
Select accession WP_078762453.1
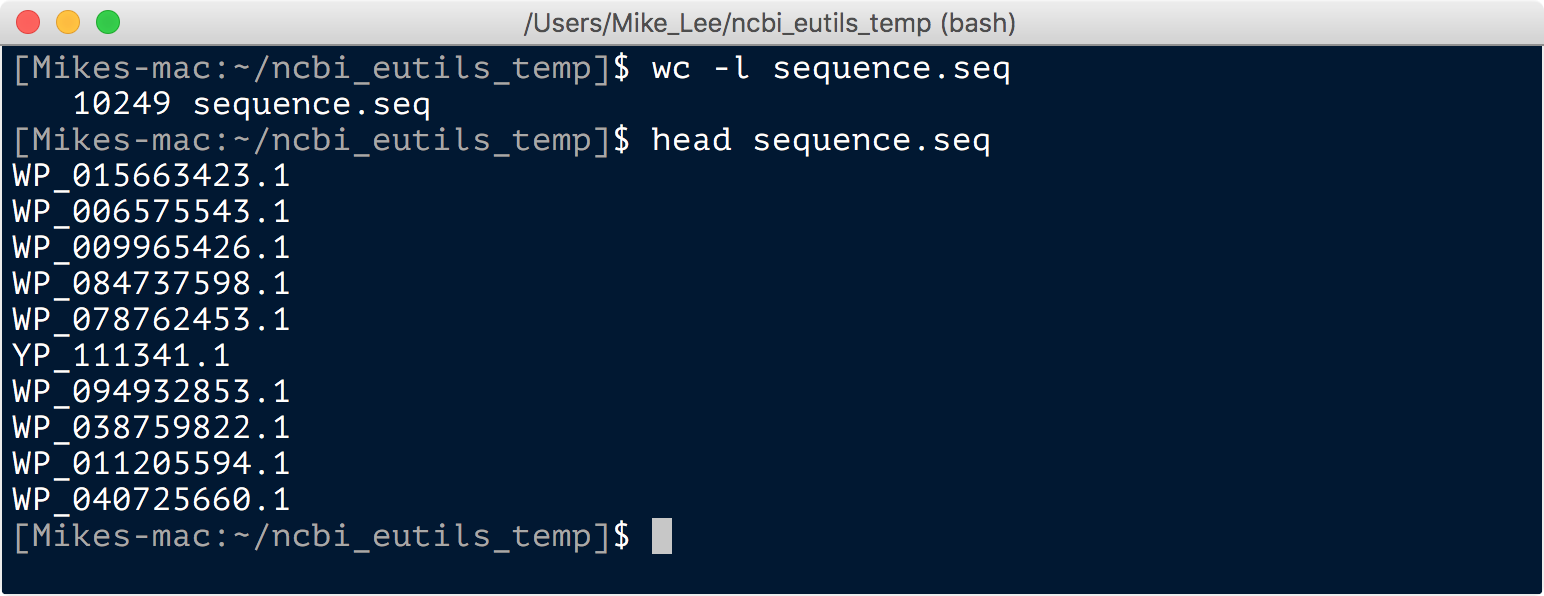point(151,320)
